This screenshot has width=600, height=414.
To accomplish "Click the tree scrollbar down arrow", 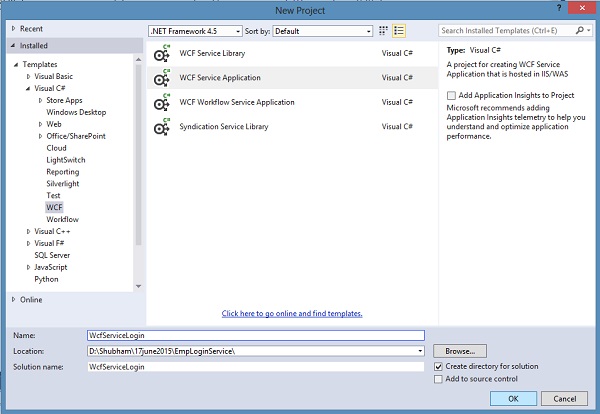I will point(139,286).
